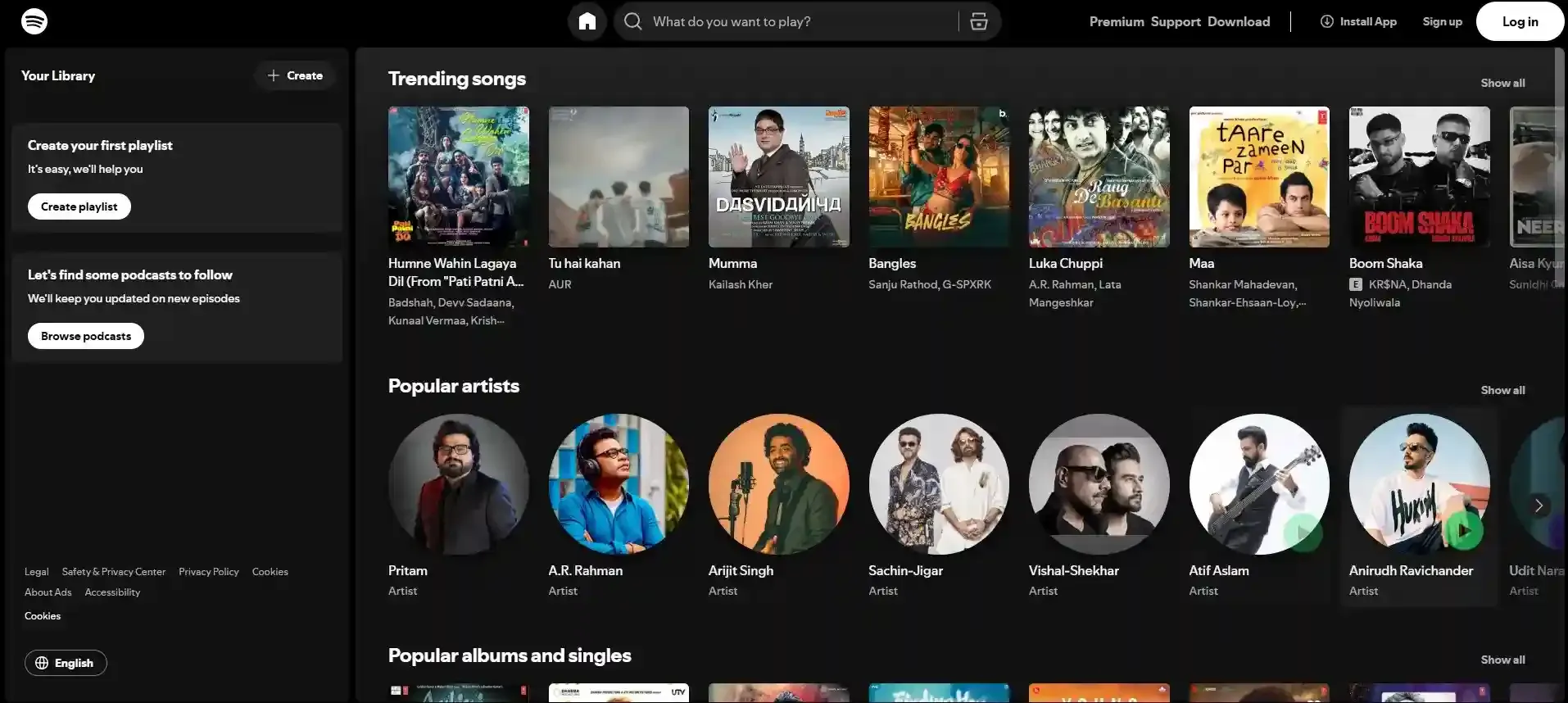Image resolution: width=1568 pixels, height=703 pixels.
Task: Click the search magnifier icon
Action: (x=633, y=21)
